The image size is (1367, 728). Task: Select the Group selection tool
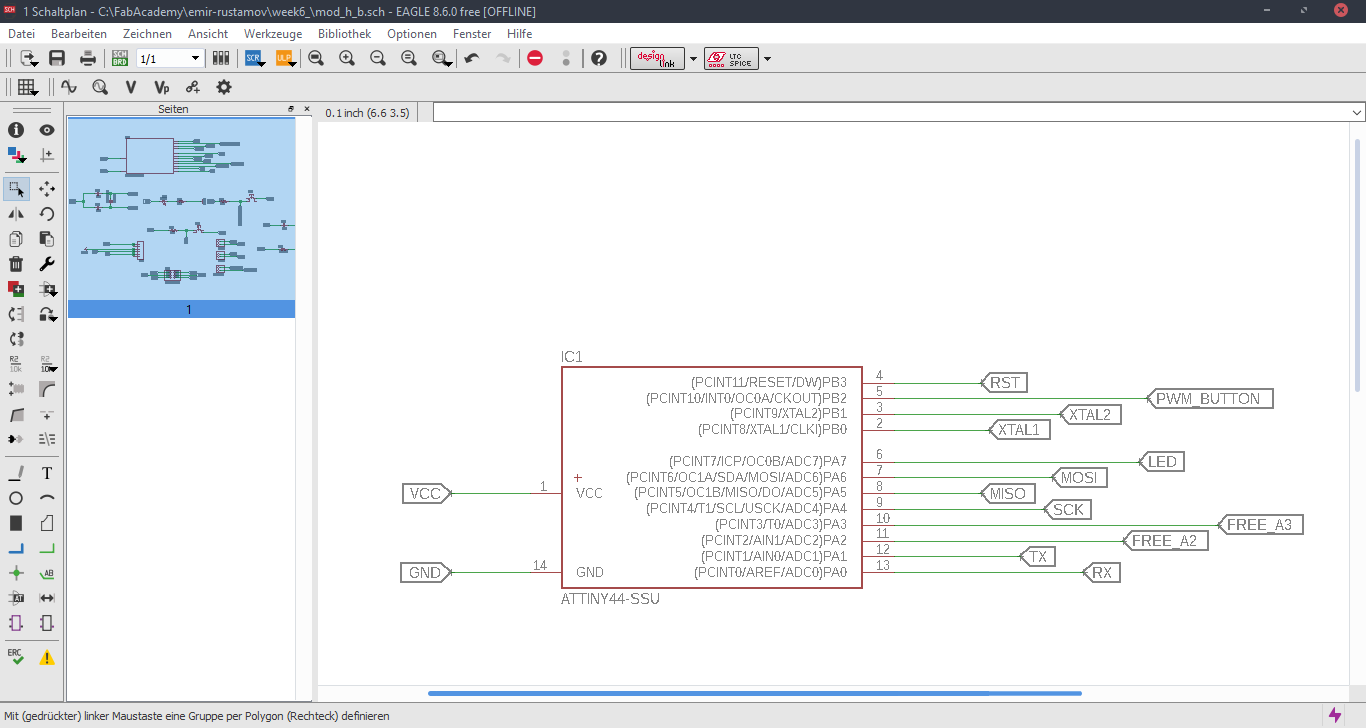16,188
